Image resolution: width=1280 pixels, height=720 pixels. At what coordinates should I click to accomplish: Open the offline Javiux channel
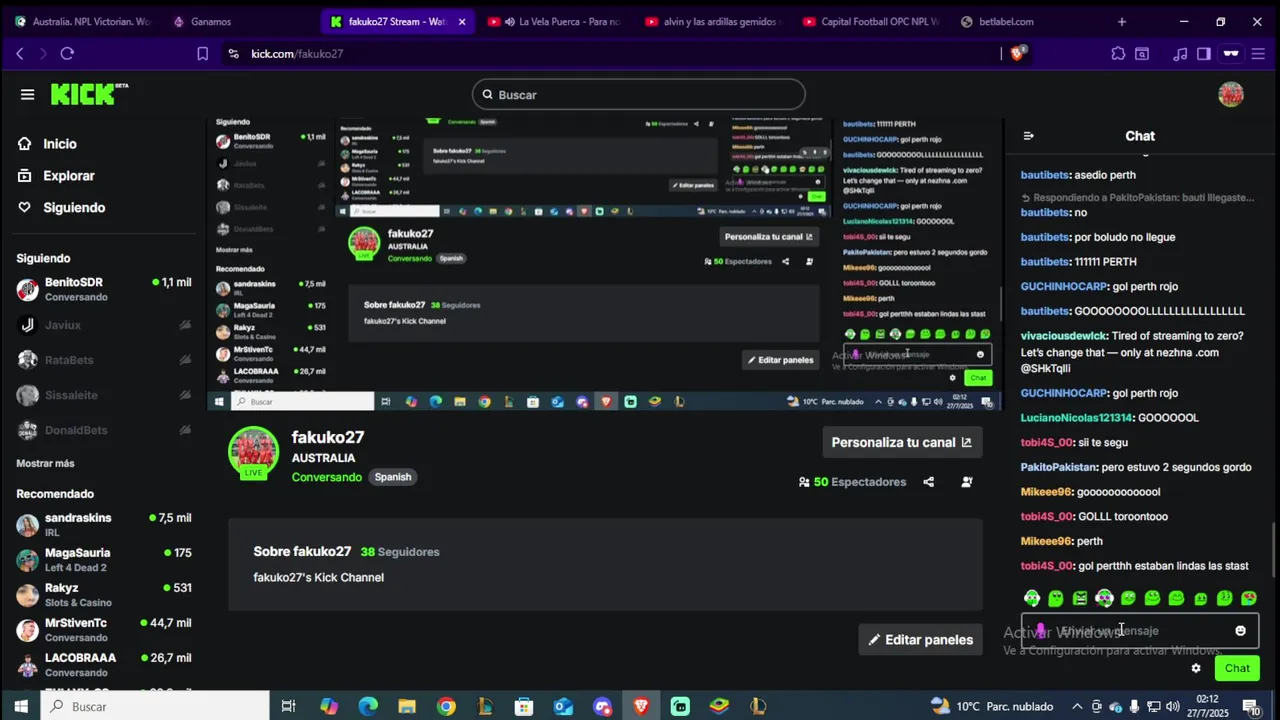pyautogui.click(x=104, y=325)
